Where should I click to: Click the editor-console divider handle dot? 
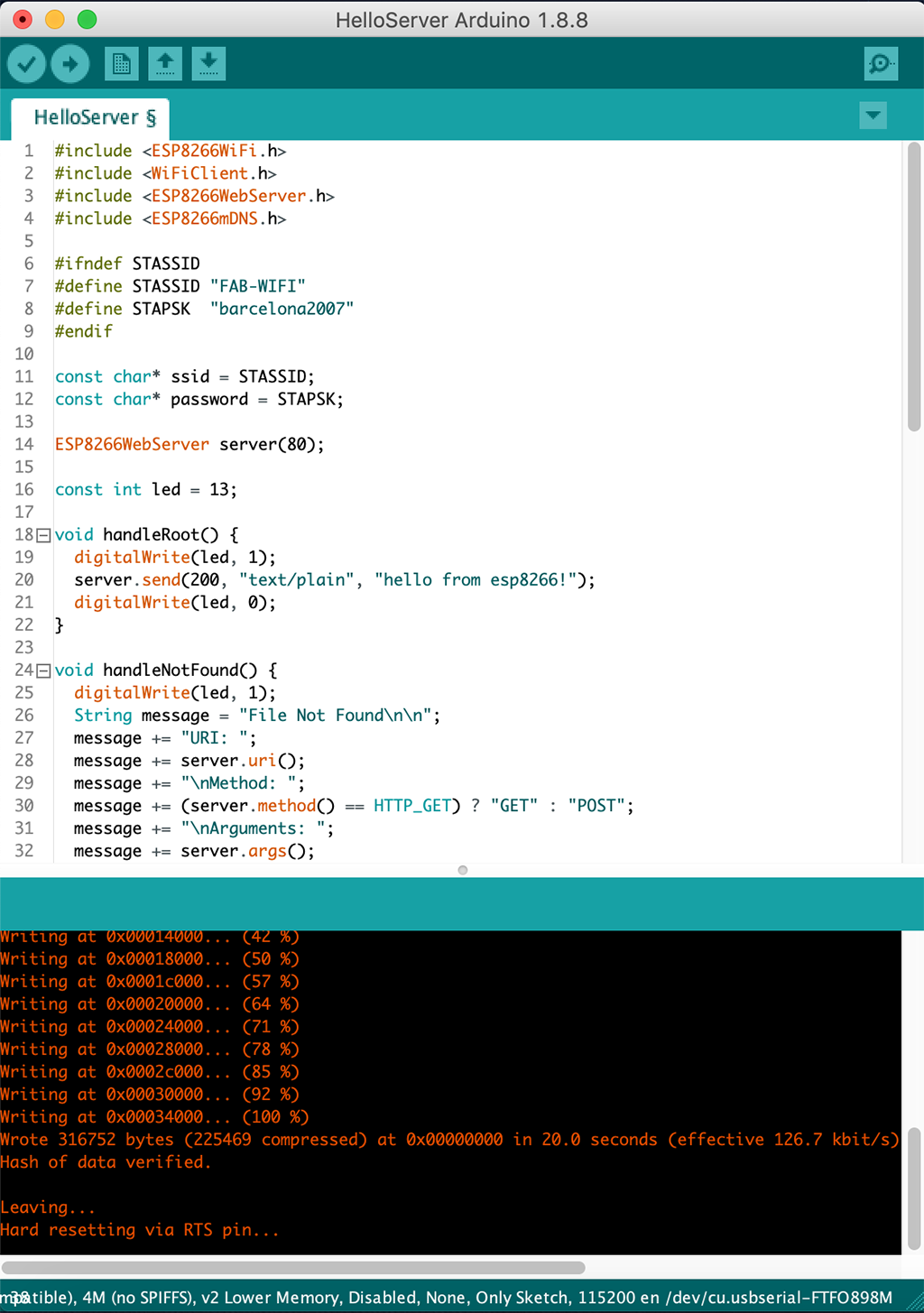pyautogui.click(x=463, y=870)
